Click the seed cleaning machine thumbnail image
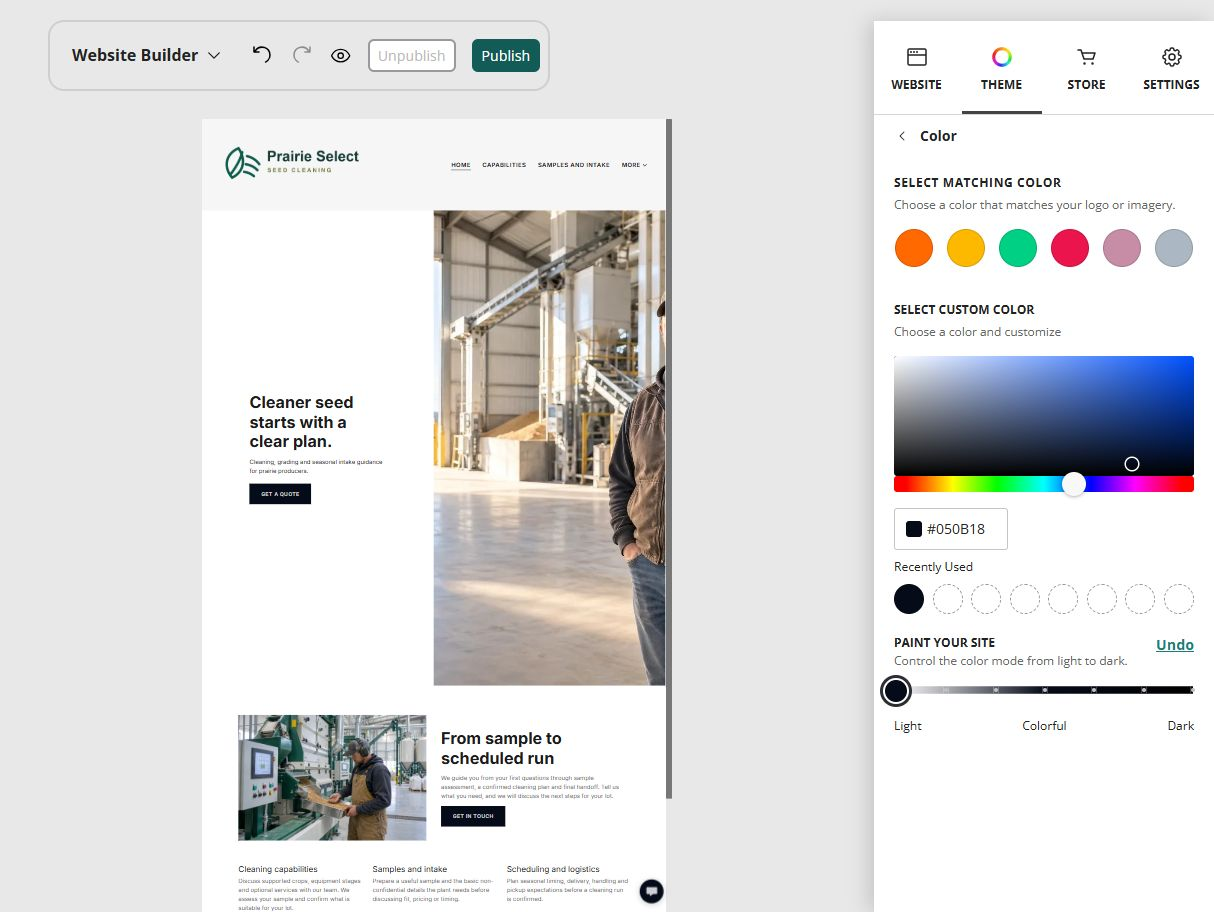The image size is (1214, 912). coord(332,778)
